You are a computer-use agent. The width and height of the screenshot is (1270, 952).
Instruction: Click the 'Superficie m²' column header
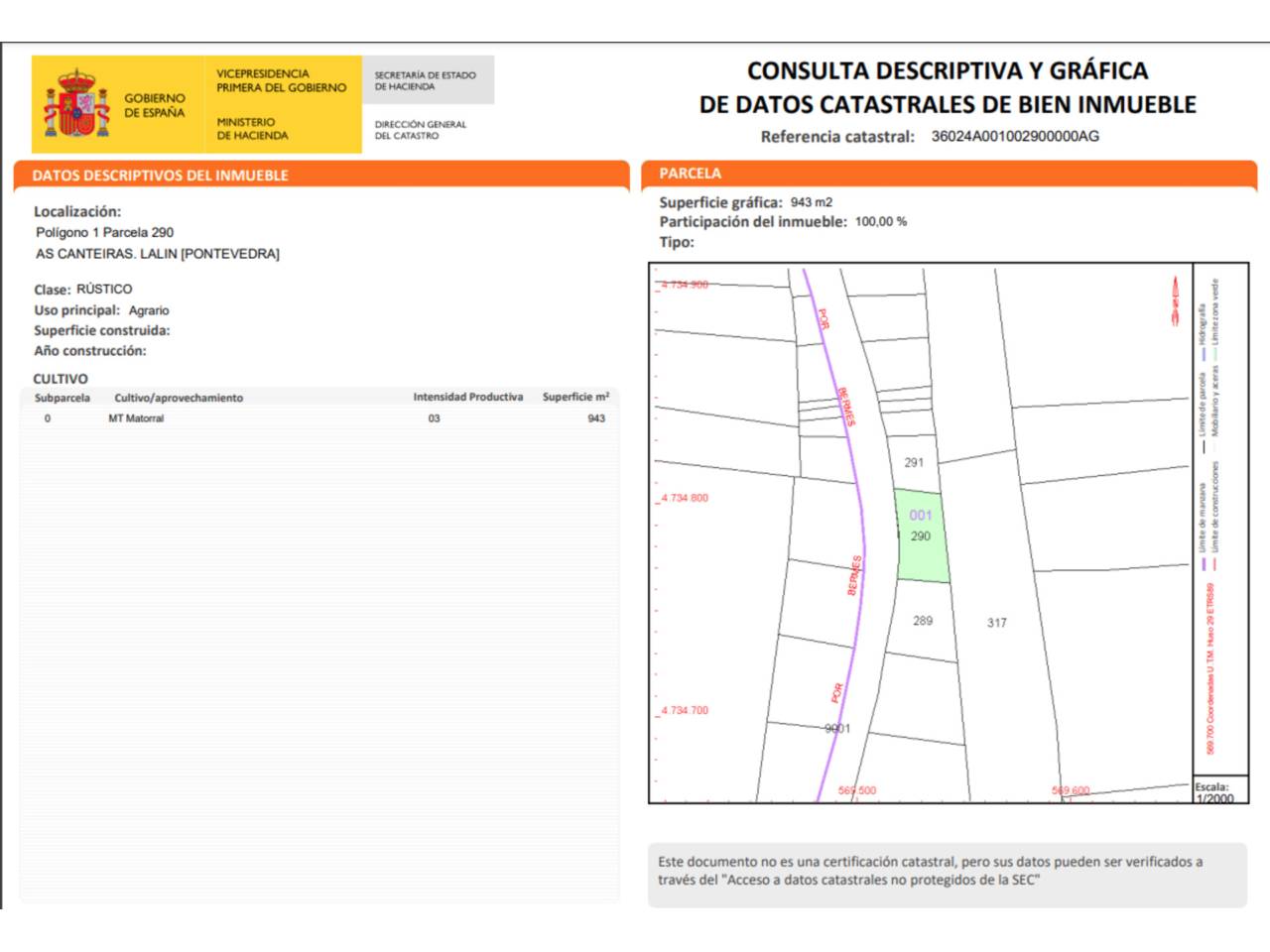point(575,397)
